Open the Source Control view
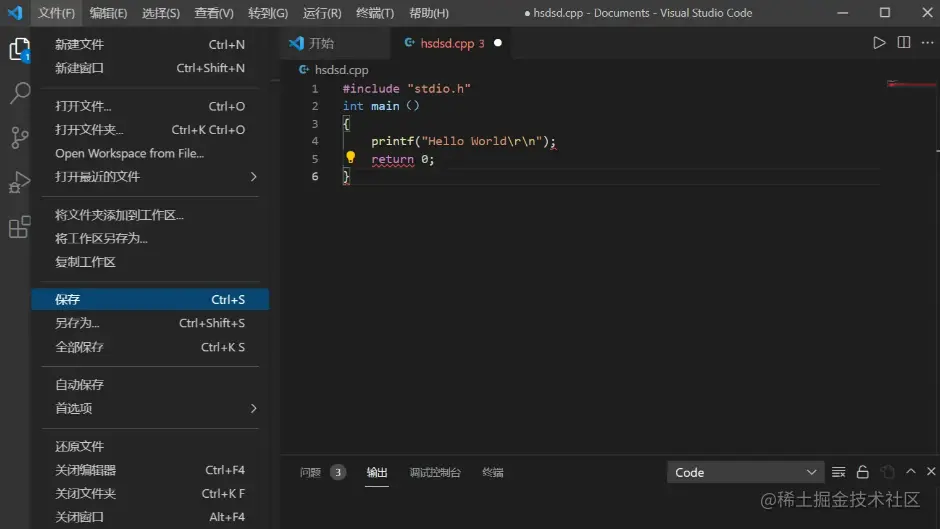Image resolution: width=940 pixels, height=529 pixels. (x=19, y=137)
